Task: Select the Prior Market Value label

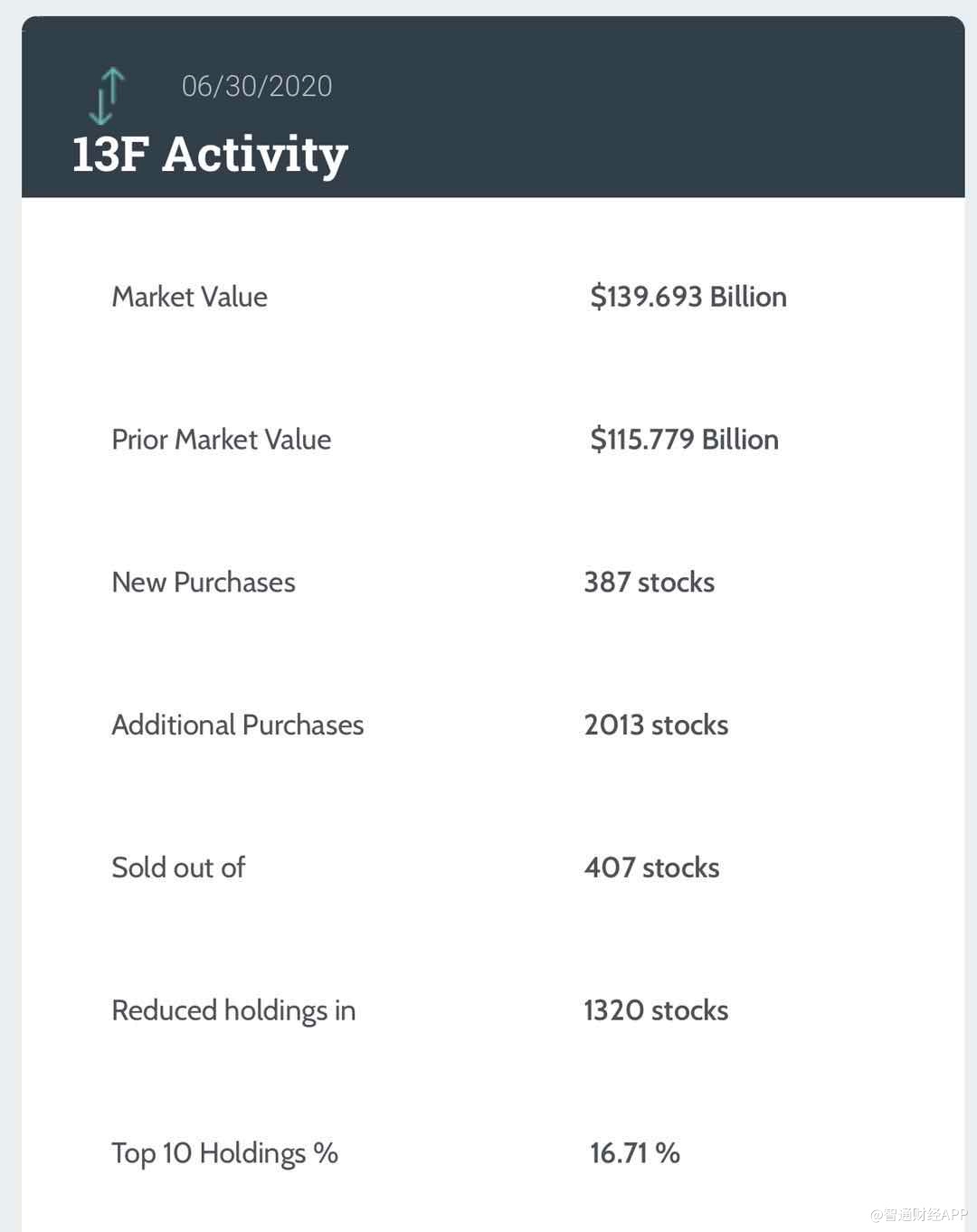Action: tap(222, 440)
